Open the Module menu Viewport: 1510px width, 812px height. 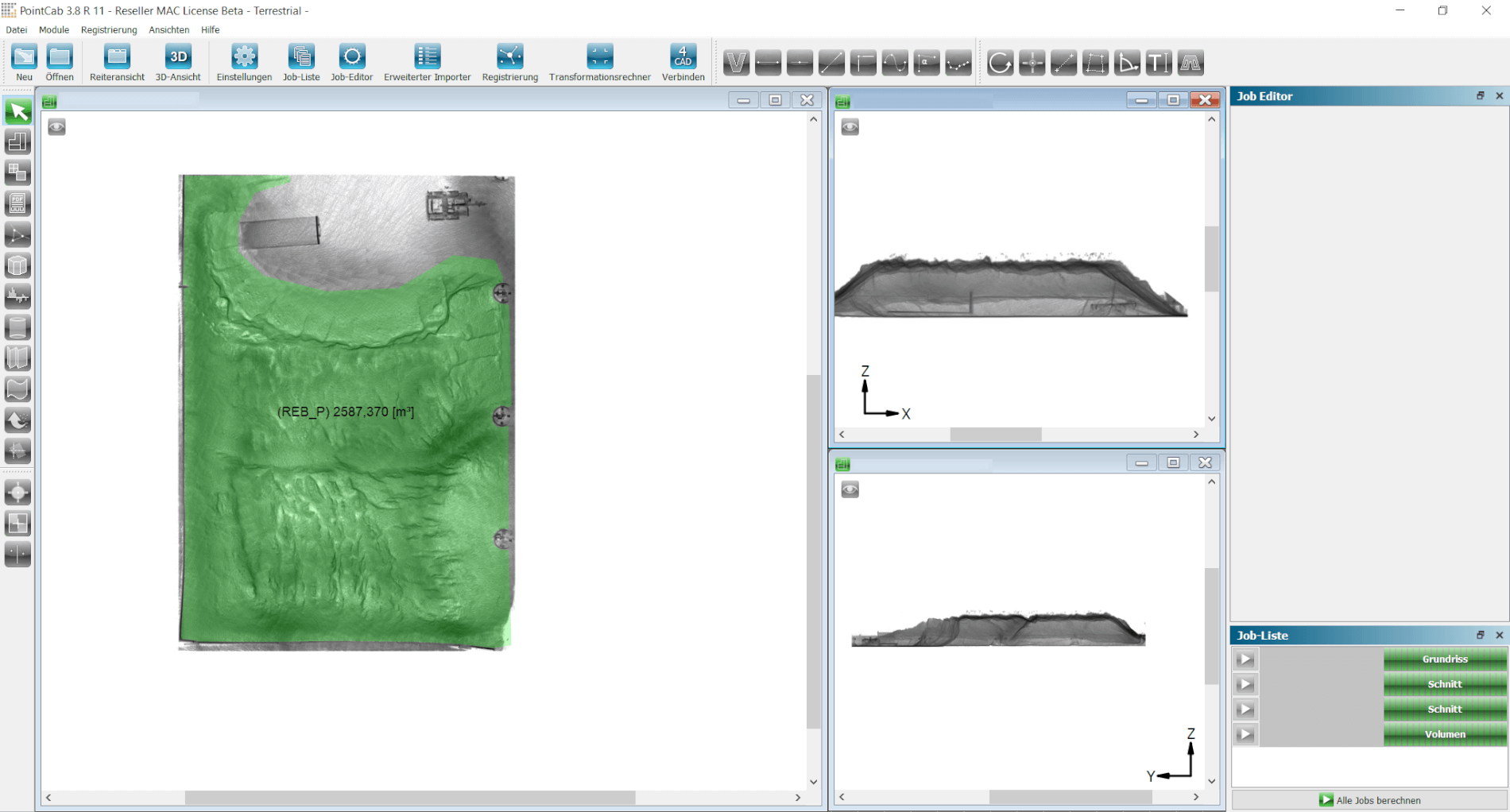click(x=54, y=30)
